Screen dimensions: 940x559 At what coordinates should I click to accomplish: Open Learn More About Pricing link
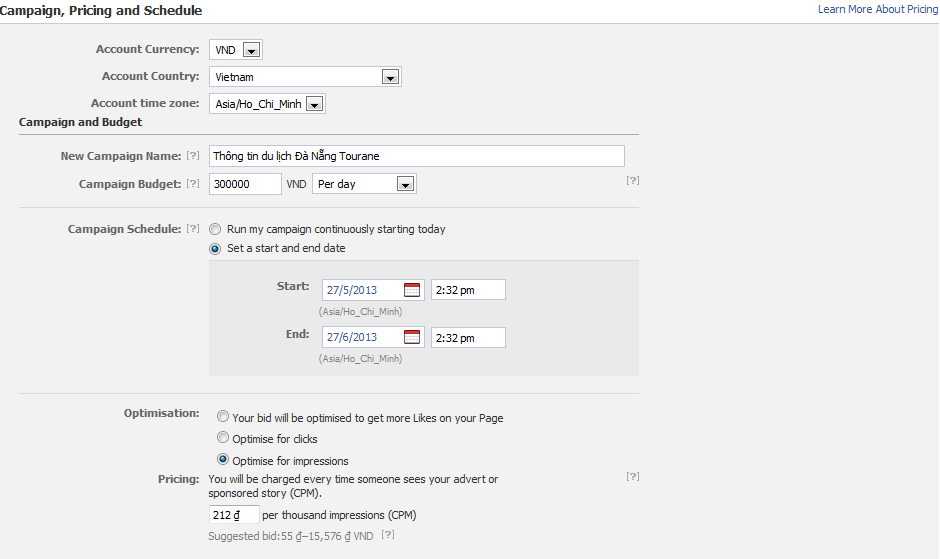coord(877,9)
